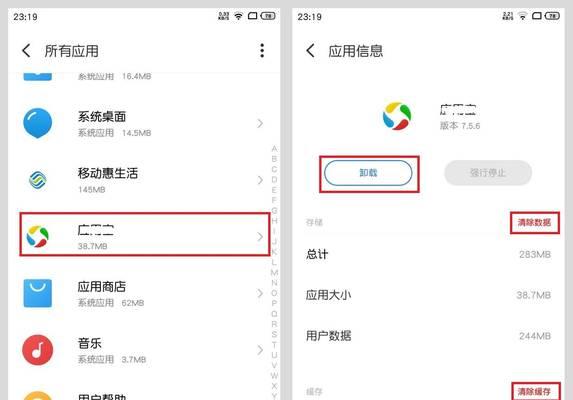Tap the 应用商店 shopping bag icon
This screenshot has height=400, width=573.
(38, 293)
